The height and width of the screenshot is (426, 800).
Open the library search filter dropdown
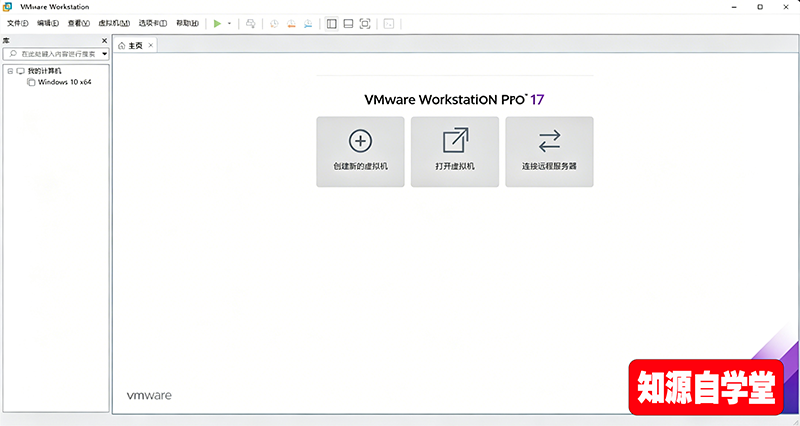click(x=104, y=54)
